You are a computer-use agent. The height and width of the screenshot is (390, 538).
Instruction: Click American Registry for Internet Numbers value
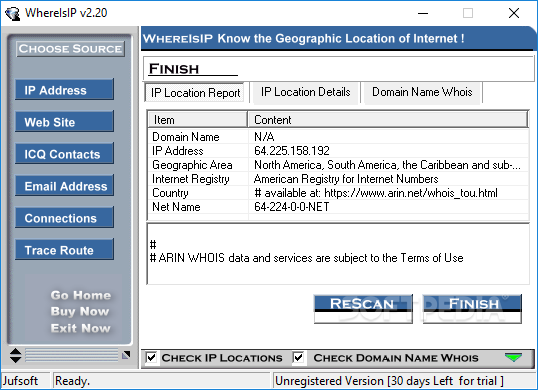[x=346, y=179]
